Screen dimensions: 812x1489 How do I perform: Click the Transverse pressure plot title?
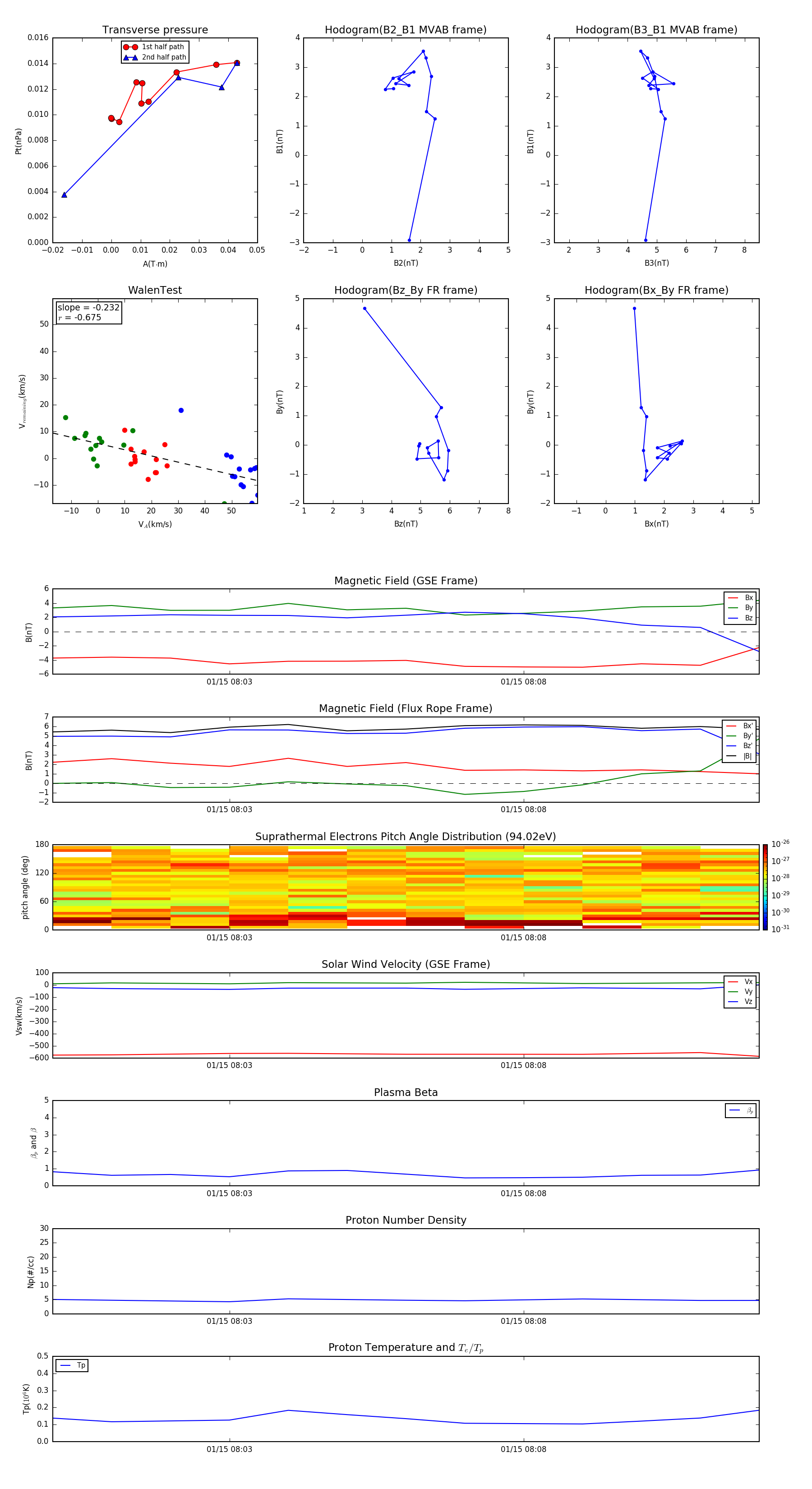(x=155, y=30)
